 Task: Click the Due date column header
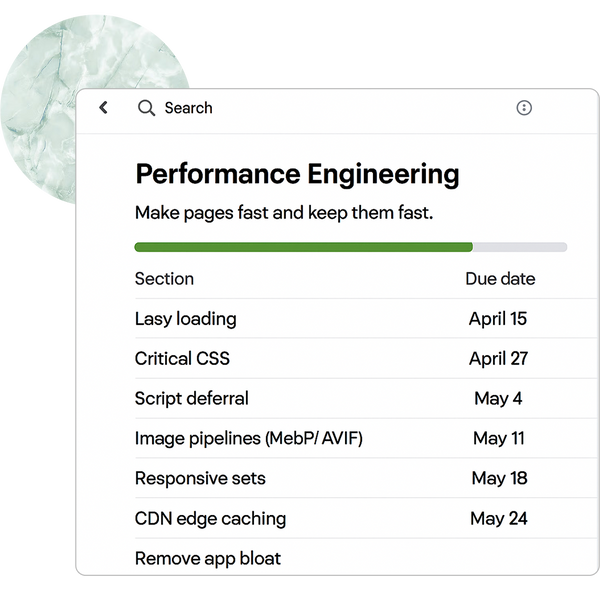pos(500,279)
